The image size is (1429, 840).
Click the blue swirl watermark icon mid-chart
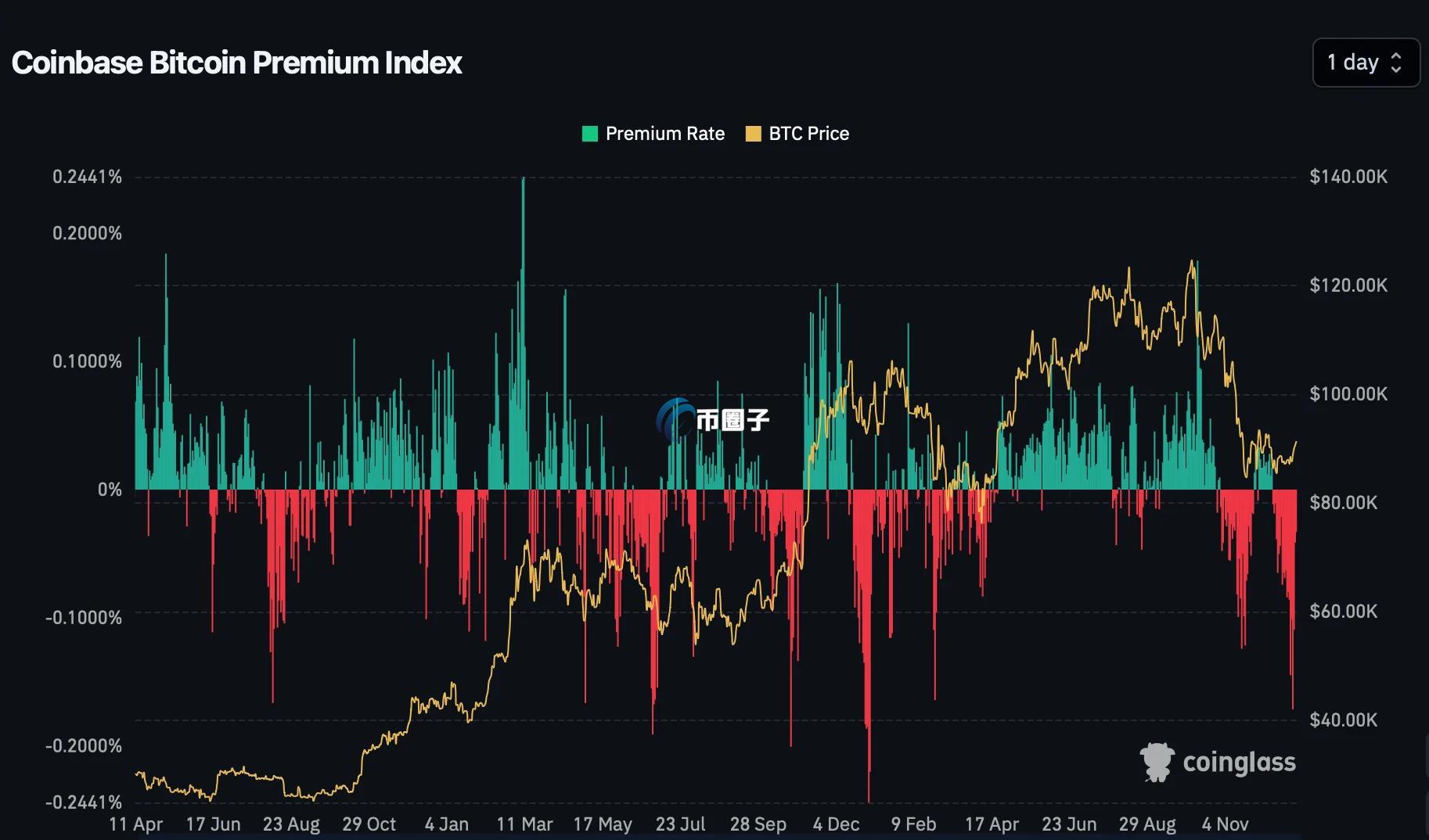coord(675,419)
